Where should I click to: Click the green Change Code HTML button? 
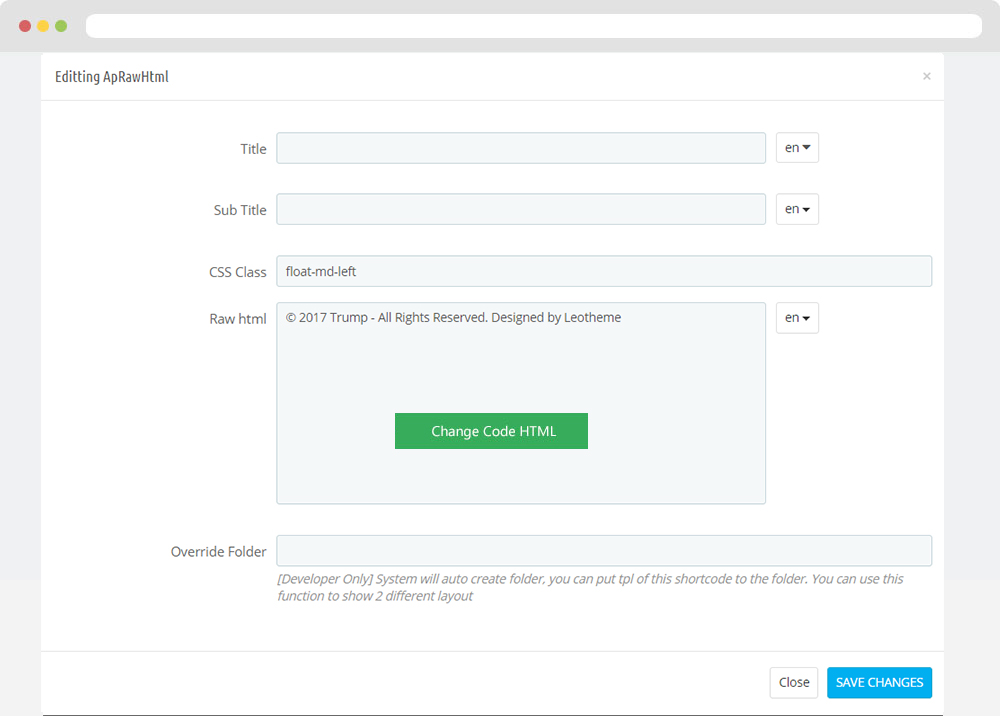(x=491, y=431)
